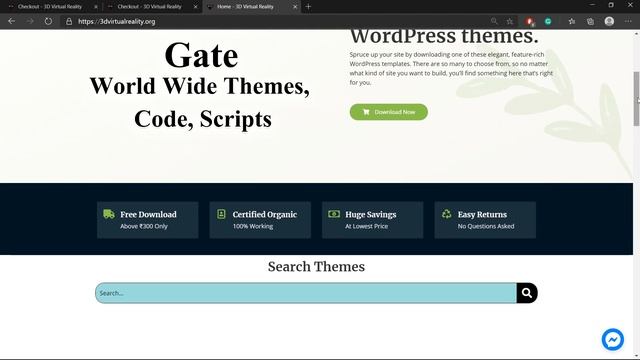Click the address bar URL 3dvirtualreality.org
Screen dimensions: 640x360
click(117, 22)
